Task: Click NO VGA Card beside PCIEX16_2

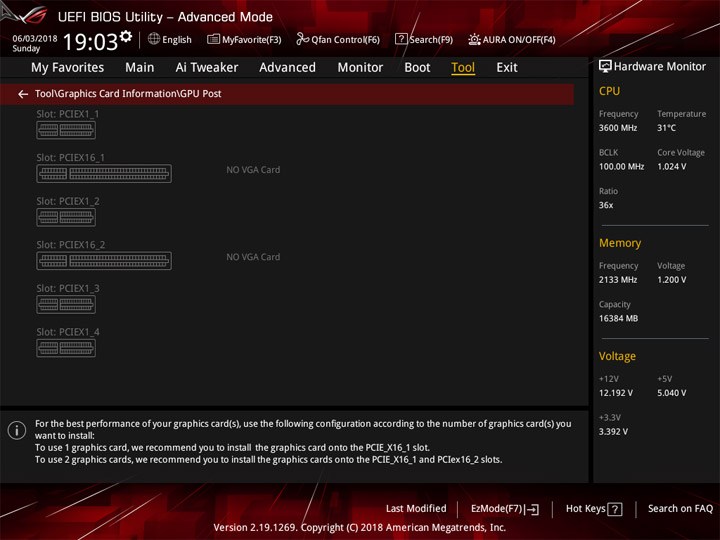Action: pyautogui.click(x=253, y=257)
